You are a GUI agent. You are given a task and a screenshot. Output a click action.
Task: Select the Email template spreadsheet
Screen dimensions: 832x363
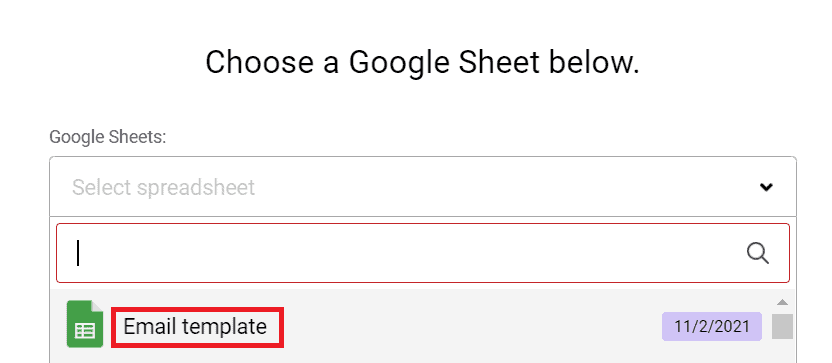pyautogui.click(x=411, y=326)
